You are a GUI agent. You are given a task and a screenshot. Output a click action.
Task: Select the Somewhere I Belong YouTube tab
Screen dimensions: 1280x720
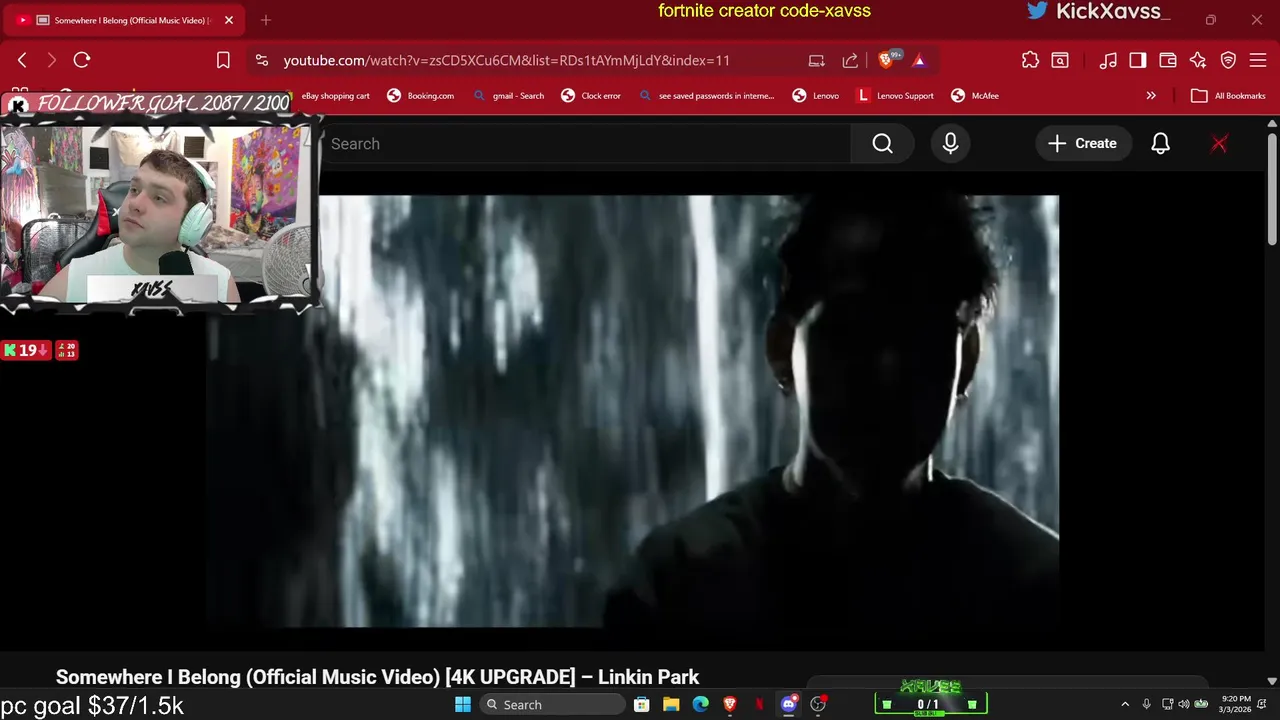coord(125,20)
